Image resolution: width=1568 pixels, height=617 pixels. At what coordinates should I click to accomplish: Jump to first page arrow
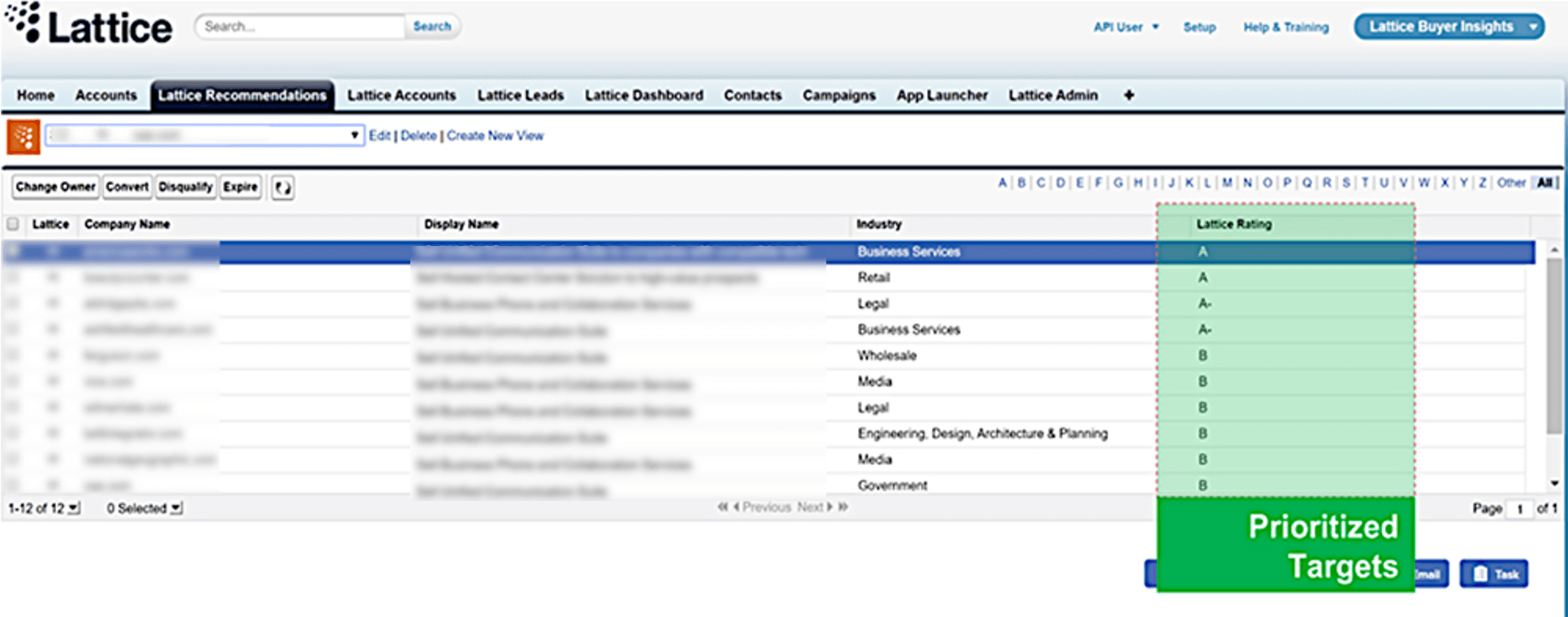(722, 507)
